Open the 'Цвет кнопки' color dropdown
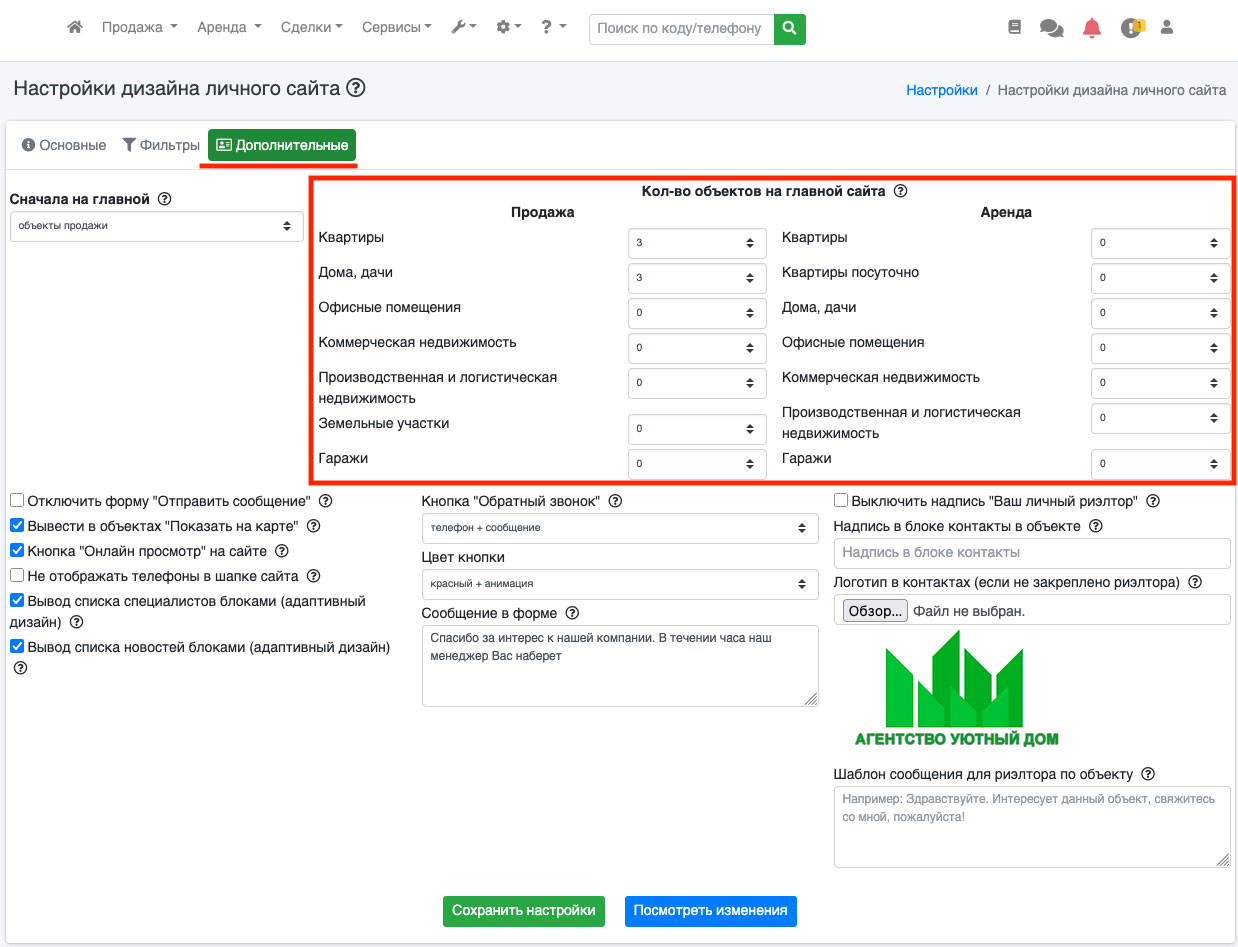 [620, 584]
